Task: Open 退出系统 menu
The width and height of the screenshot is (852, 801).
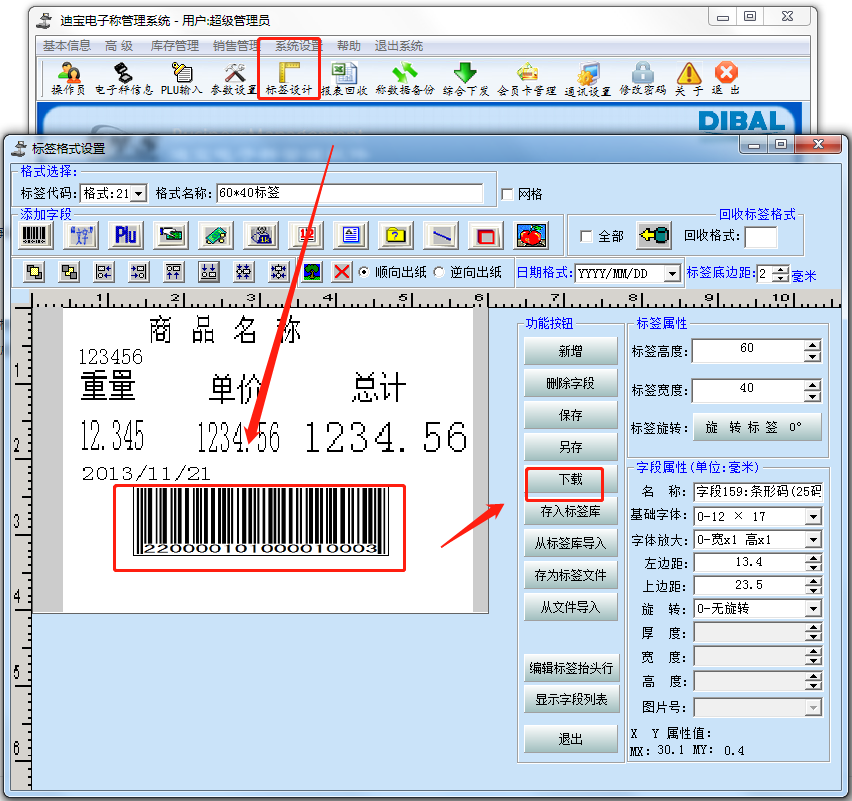Action: (x=399, y=46)
